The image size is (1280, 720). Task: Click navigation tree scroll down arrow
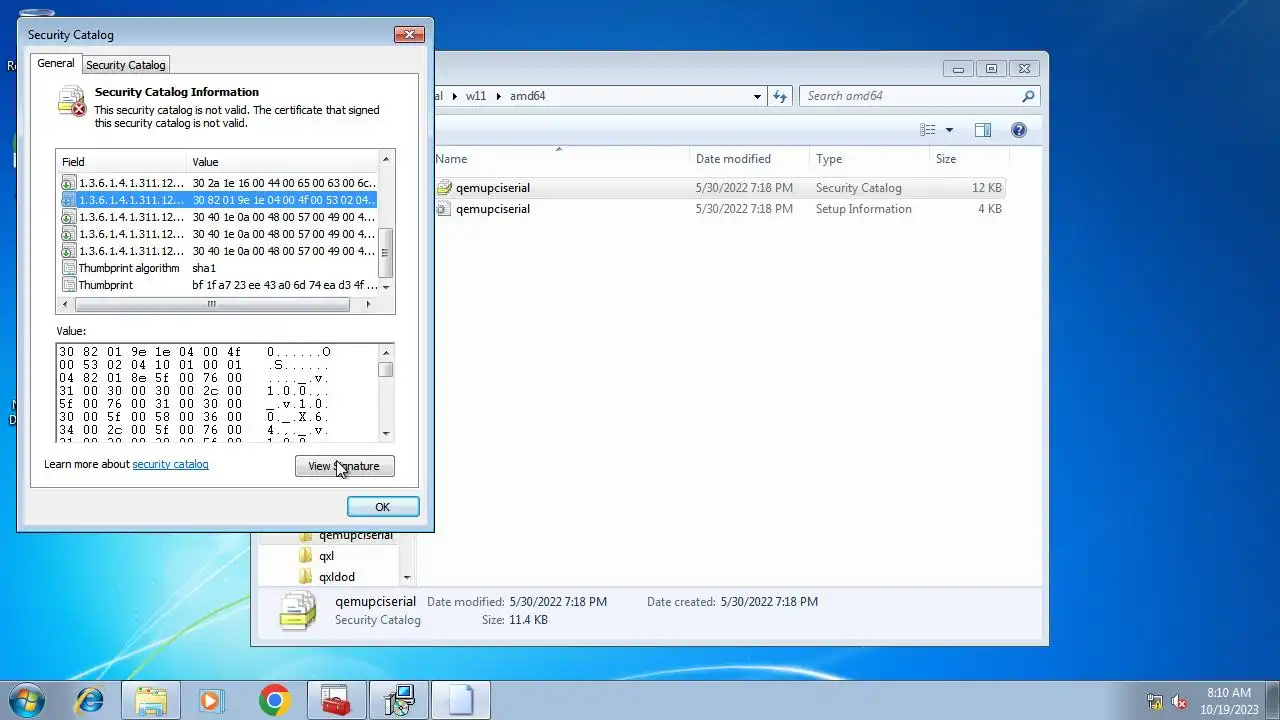click(406, 577)
